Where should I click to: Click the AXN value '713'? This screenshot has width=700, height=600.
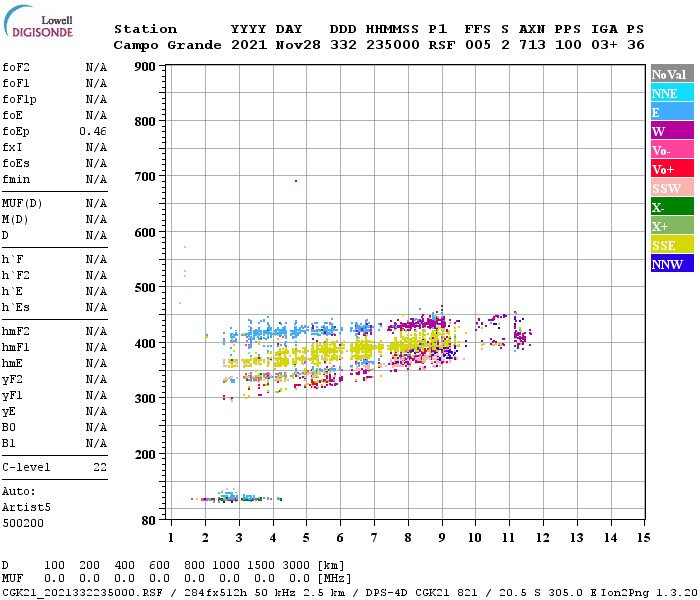pyautogui.click(x=532, y=45)
